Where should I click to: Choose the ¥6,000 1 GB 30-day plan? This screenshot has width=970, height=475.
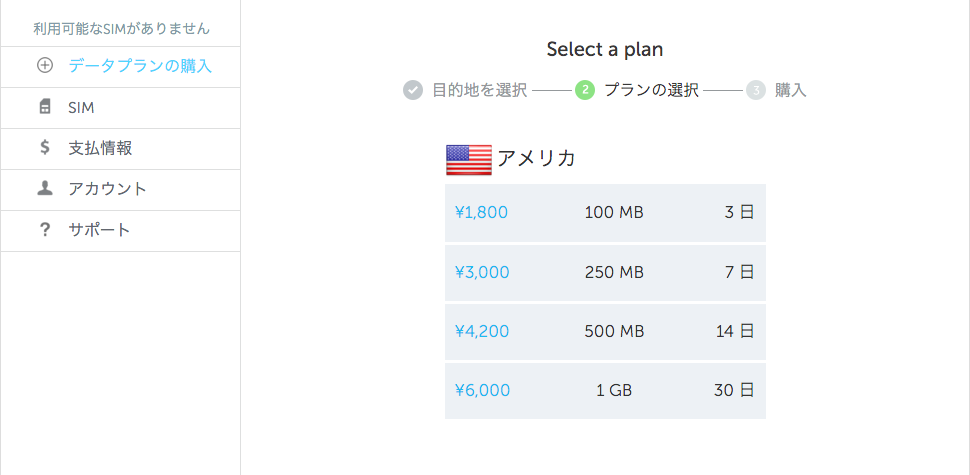(605, 391)
